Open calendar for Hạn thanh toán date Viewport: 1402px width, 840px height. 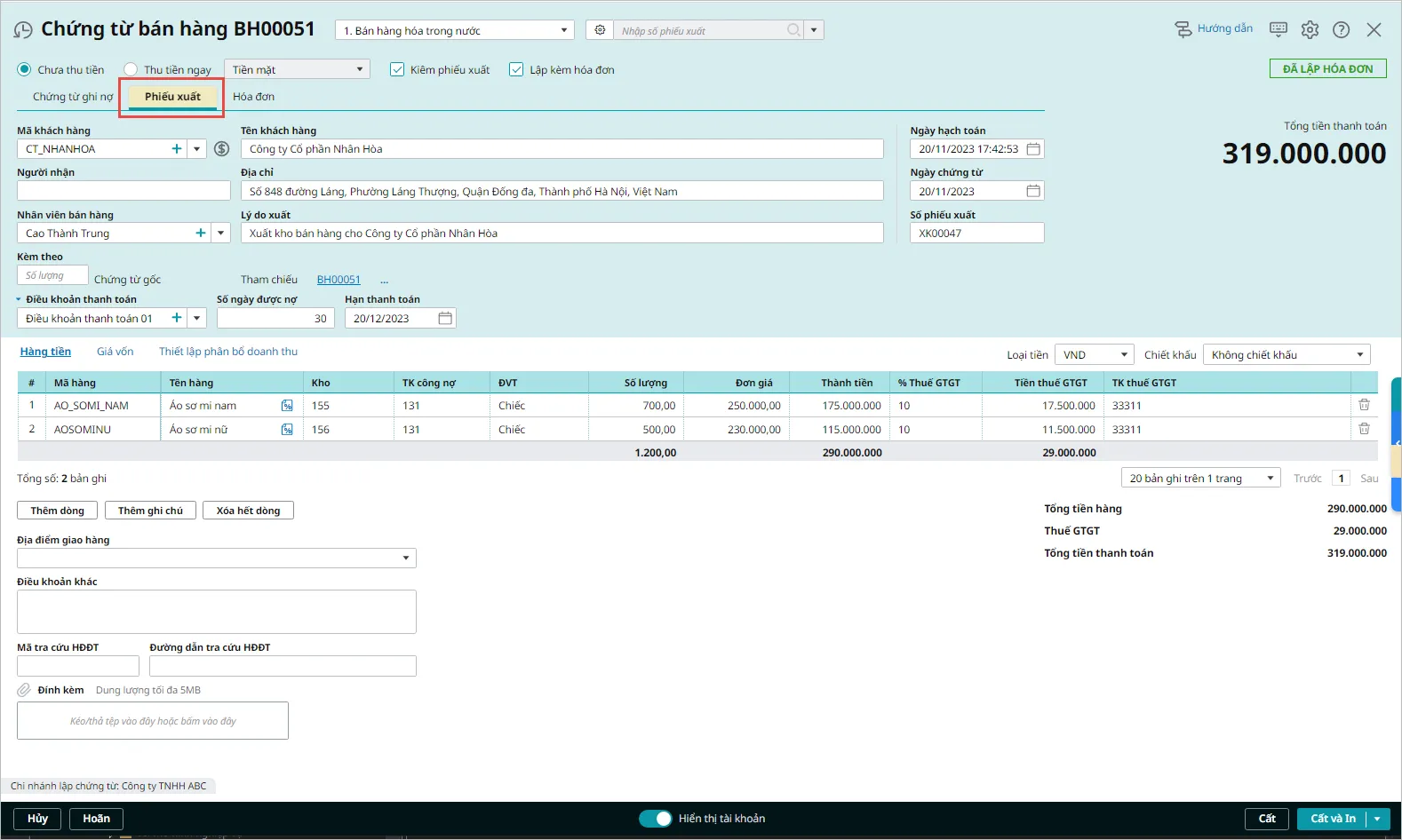[x=445, y=319]
